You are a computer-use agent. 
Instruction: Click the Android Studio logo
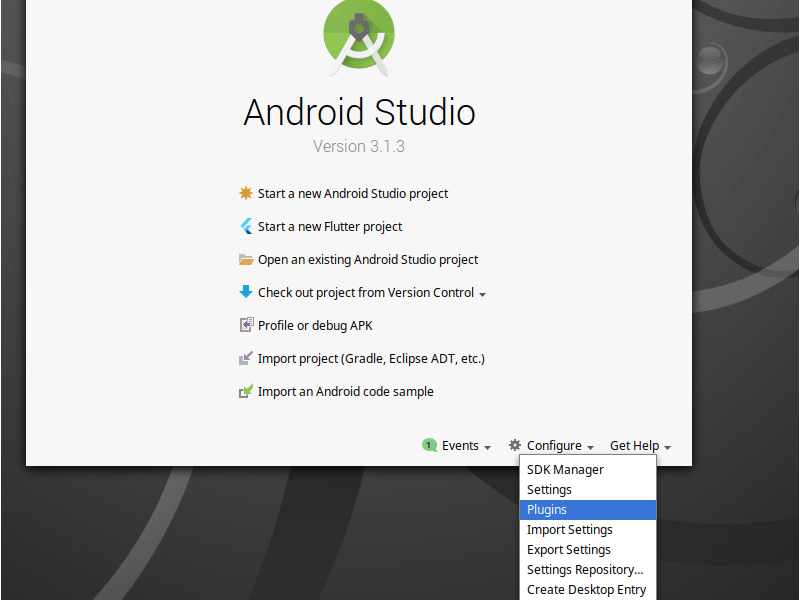pyautogui.click(x=358, y=39)
